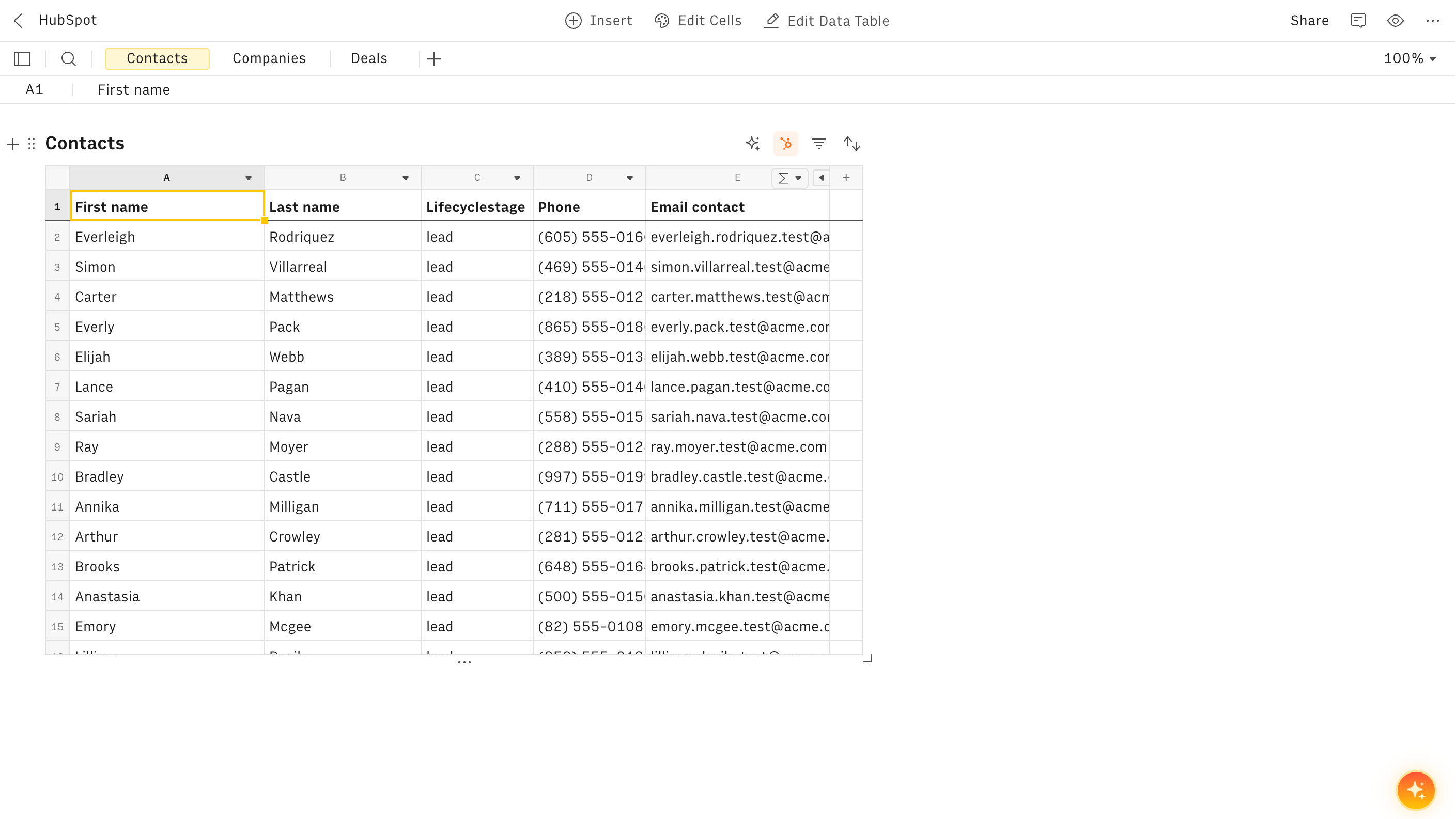Open the comments icon in top bar

click(1358, 21)
